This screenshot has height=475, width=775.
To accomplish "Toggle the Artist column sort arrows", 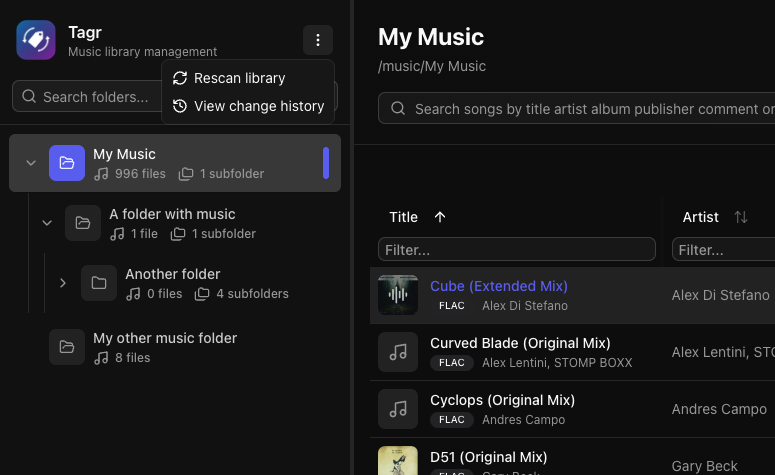I will point(741,217).
